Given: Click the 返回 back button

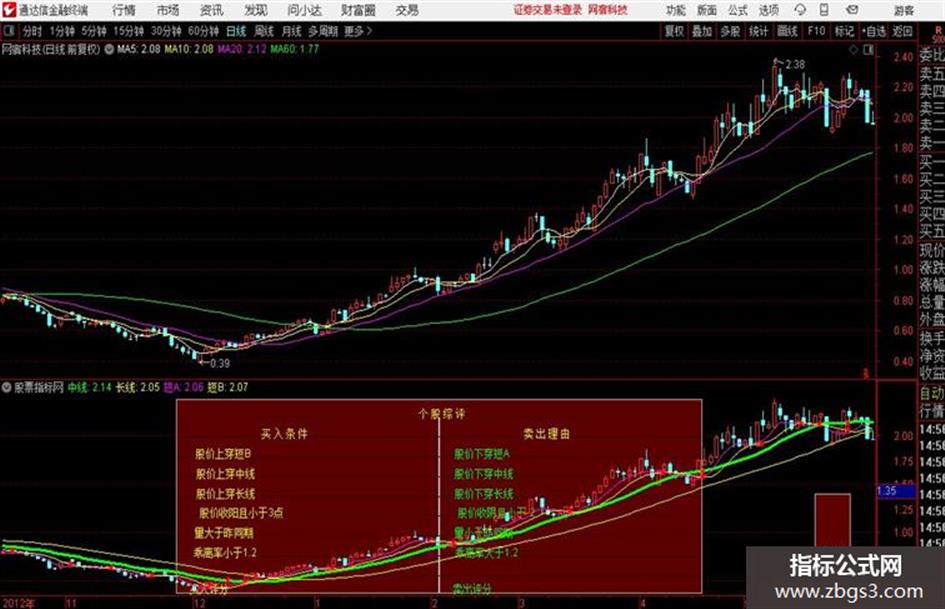Looking at the screenshot, I should pyautogui.click(x=902, y=31).
